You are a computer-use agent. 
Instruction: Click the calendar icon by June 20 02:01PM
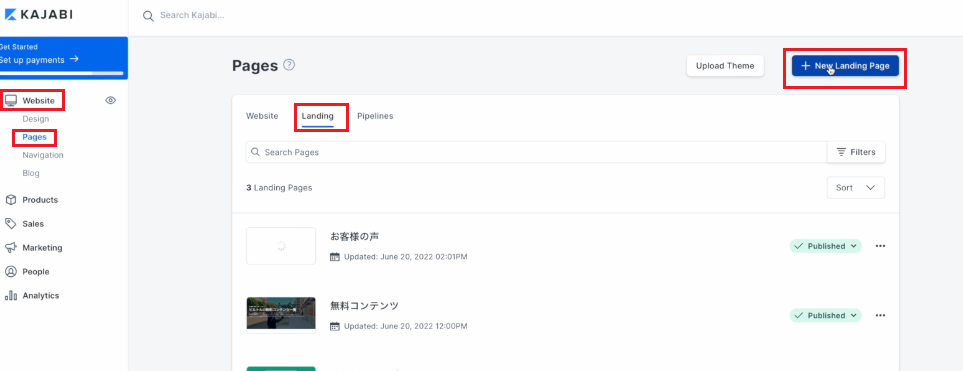pyautogui.click(x=335, y=257)
